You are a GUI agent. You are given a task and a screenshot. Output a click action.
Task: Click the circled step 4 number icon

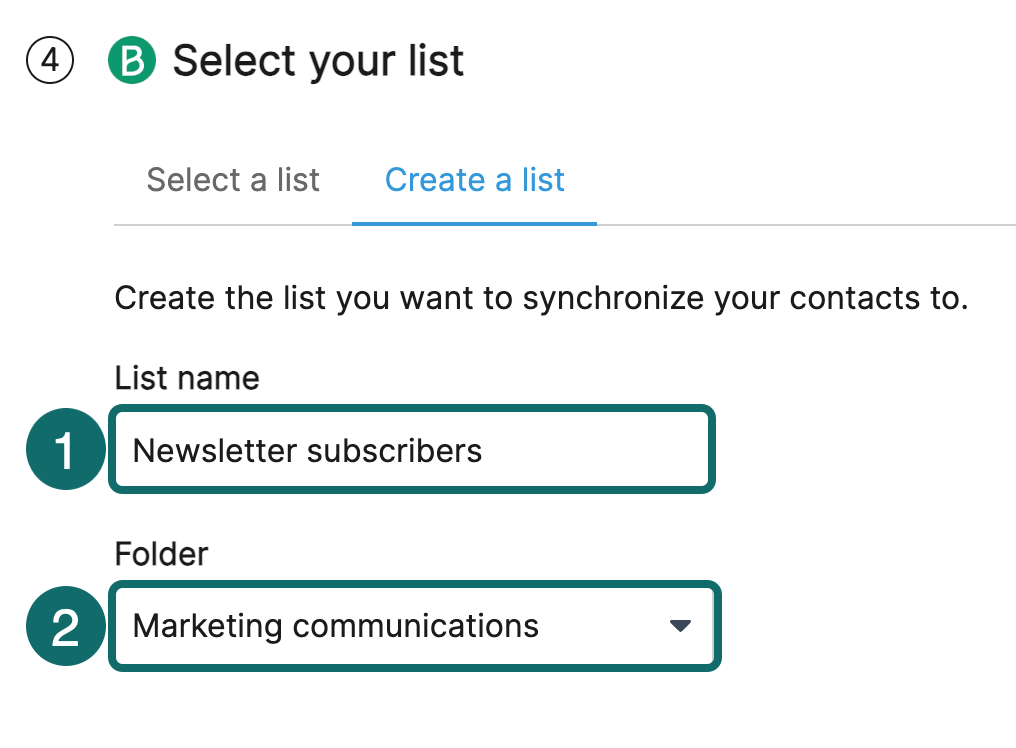click(49, 62)
